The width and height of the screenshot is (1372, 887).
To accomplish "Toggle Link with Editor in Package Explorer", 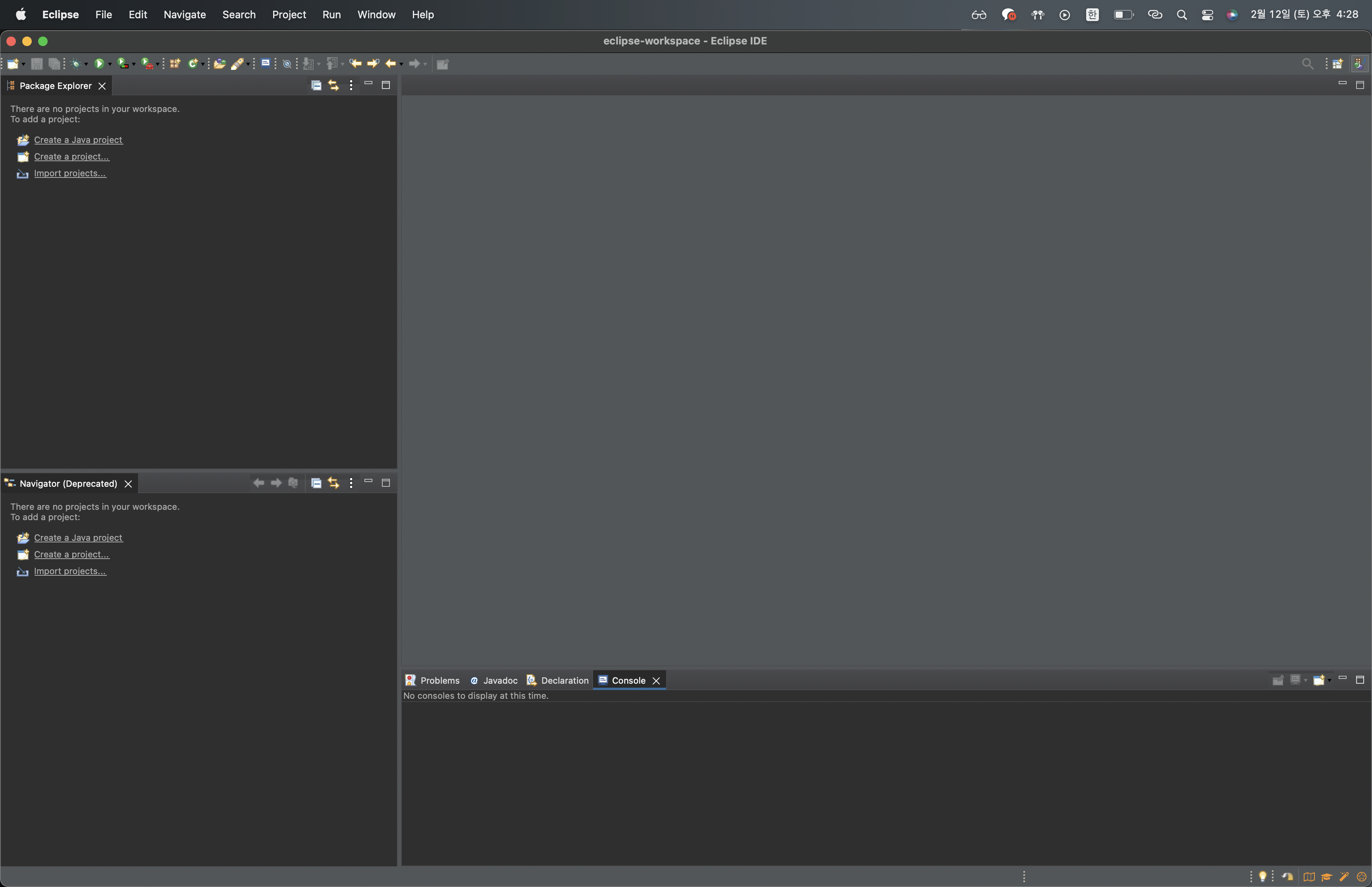I will (333, 85).
